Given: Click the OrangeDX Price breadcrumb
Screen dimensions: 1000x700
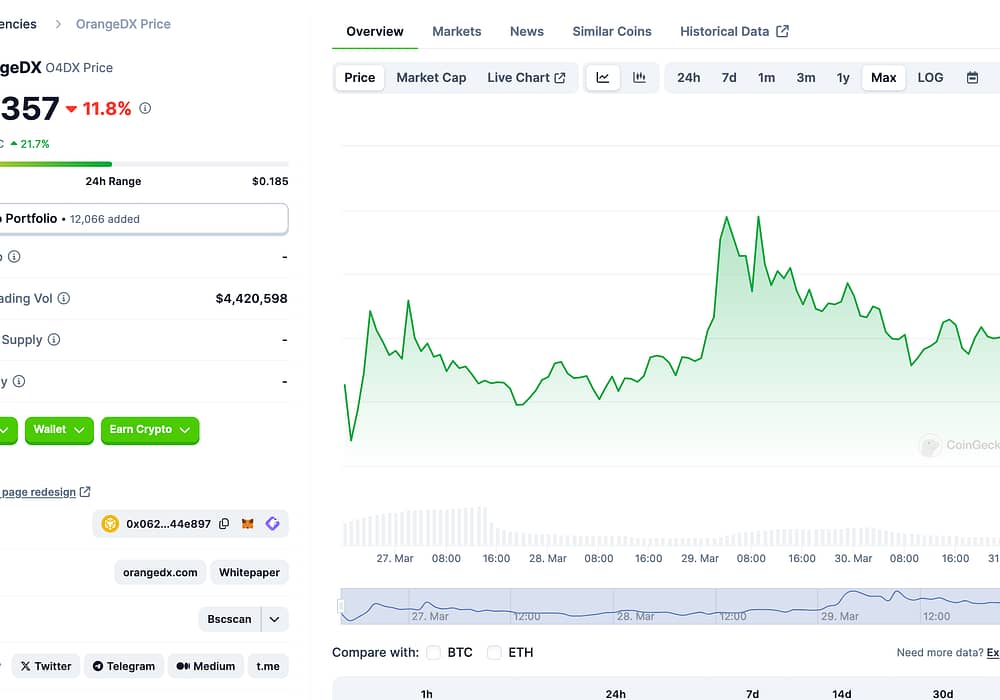Looking at the screenshot, I should tap(123, 24).
